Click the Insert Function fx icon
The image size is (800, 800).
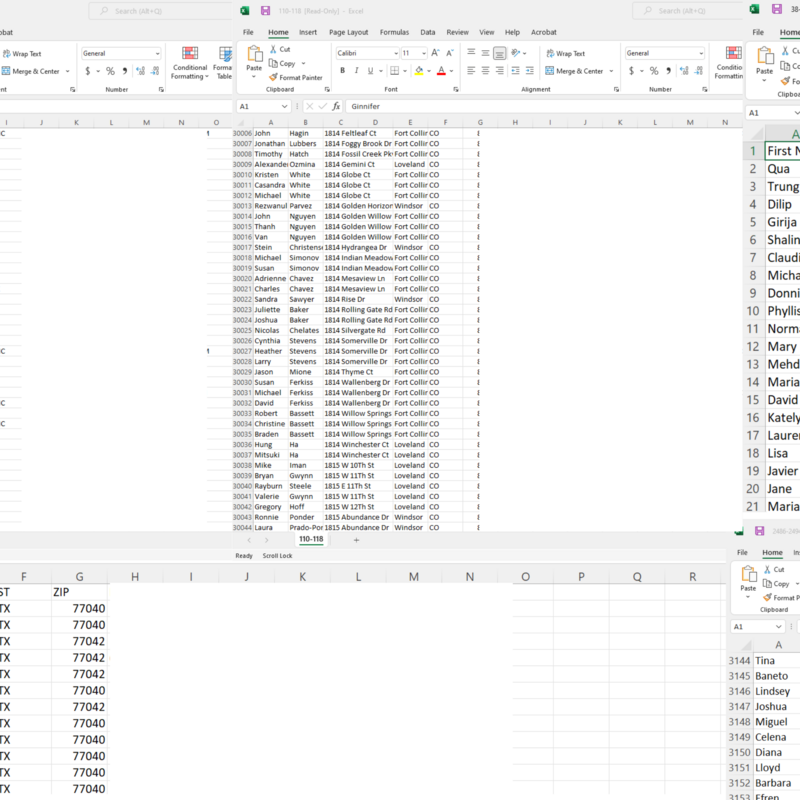click(337, 106)
